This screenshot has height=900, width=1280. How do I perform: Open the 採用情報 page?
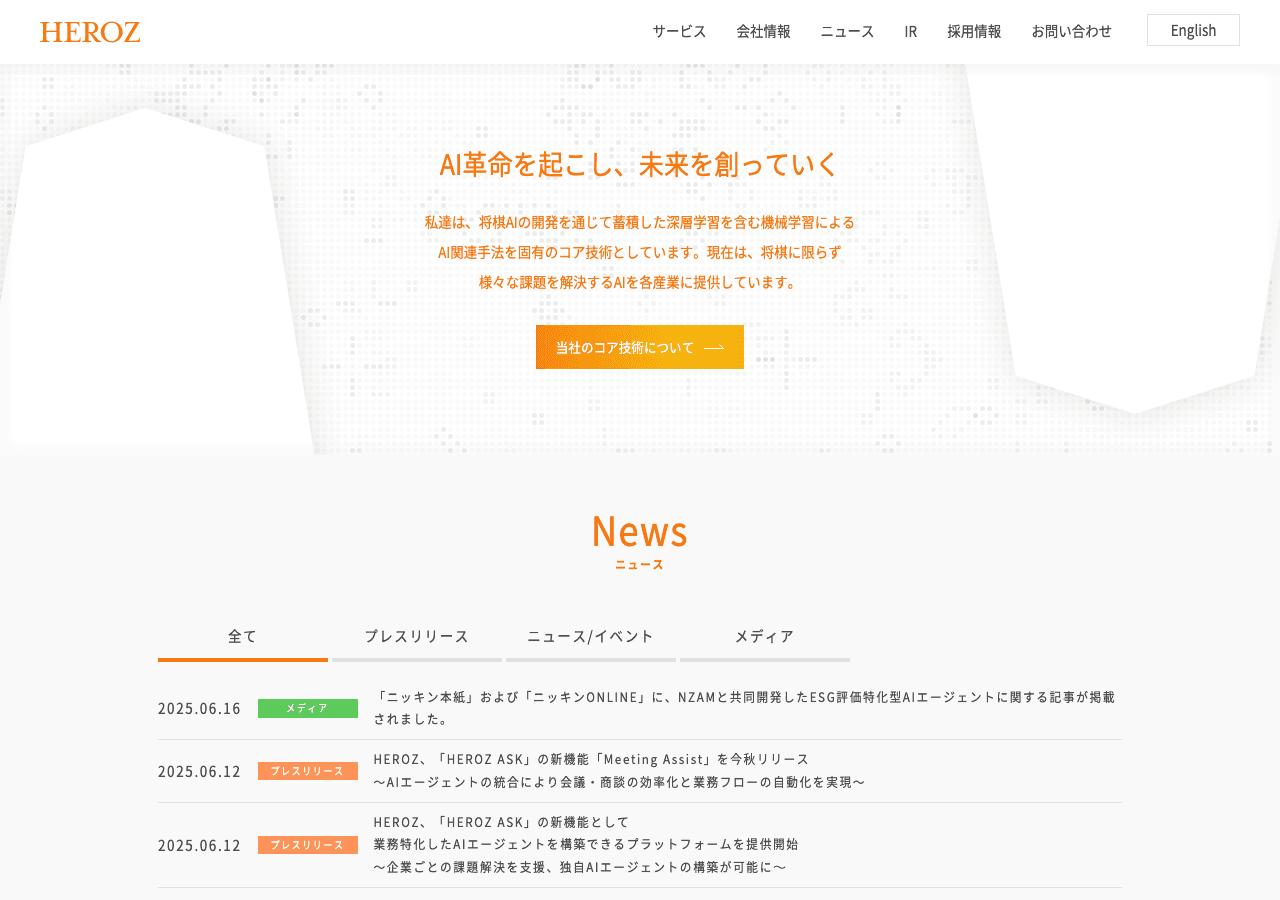(974, 31)
